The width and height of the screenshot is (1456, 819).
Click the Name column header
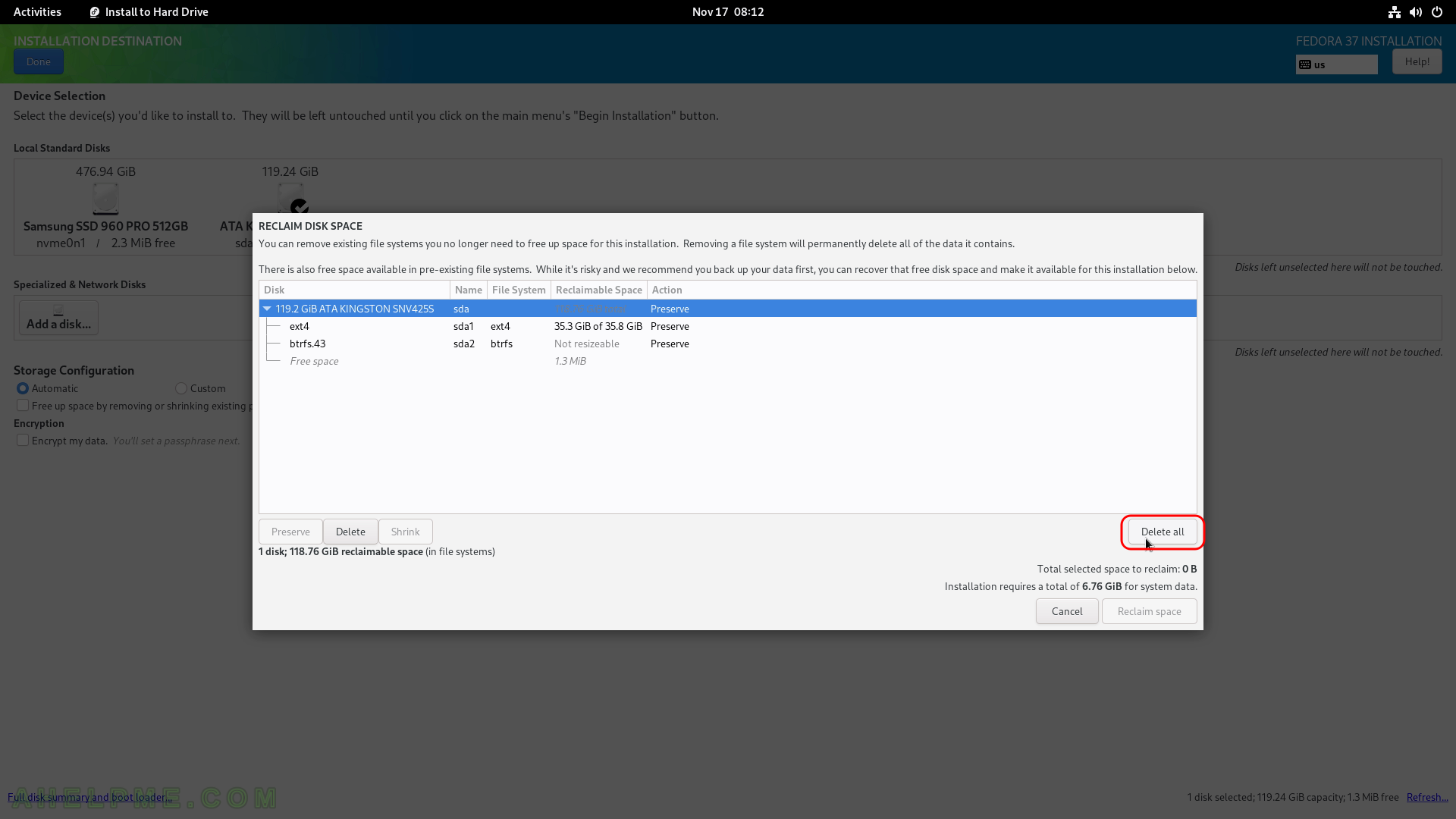click(468, 290)
